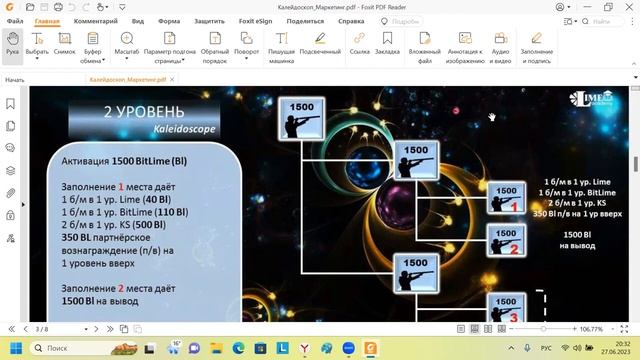Open the user account dropdown in title bar

(563, 7)
